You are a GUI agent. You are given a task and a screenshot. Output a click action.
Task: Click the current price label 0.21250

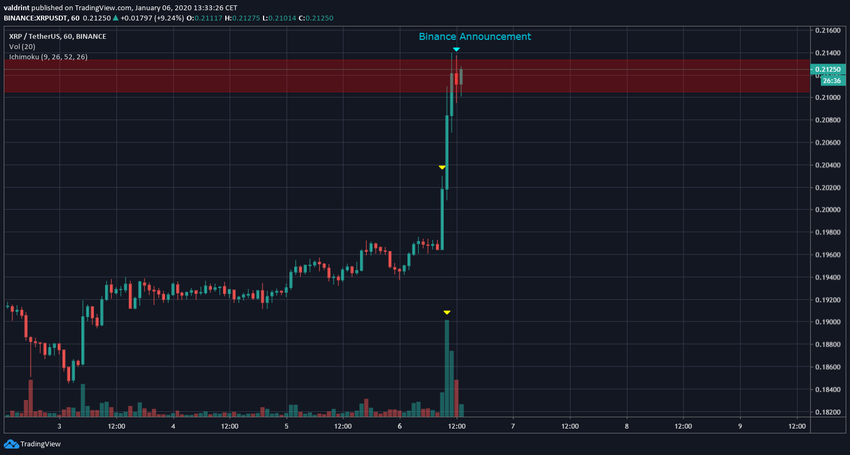(828, 69)
